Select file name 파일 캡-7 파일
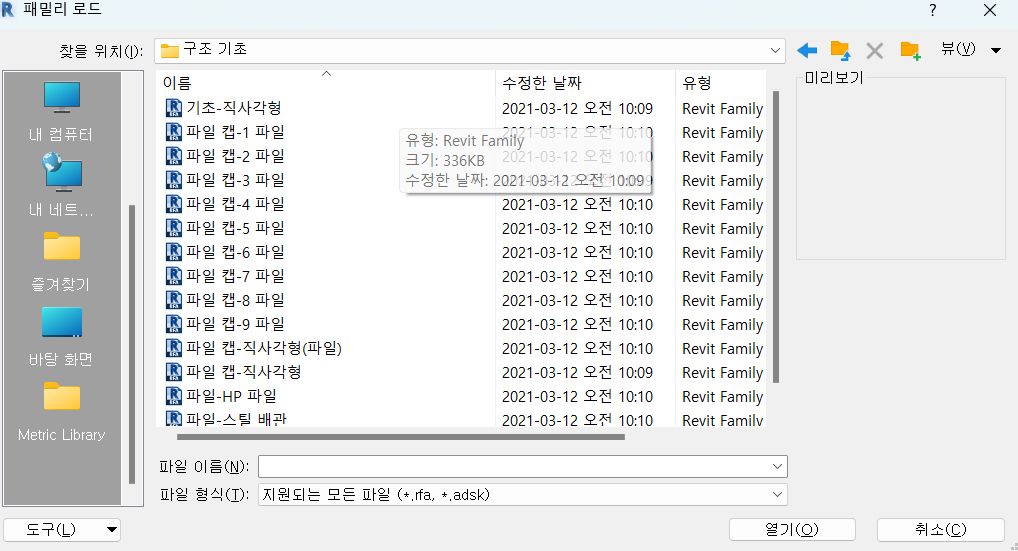Image resolution: width=1018 pixels, height=551 pixels. point(236,276)
